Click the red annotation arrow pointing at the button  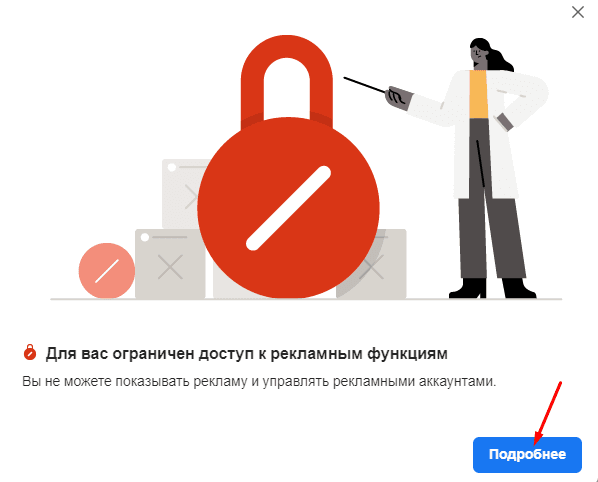(548, 413)
